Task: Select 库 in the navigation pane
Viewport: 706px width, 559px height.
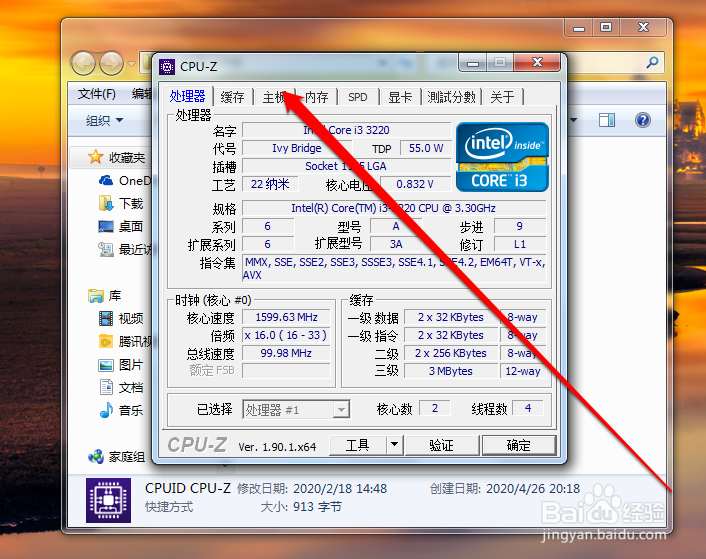Action: 105,296
